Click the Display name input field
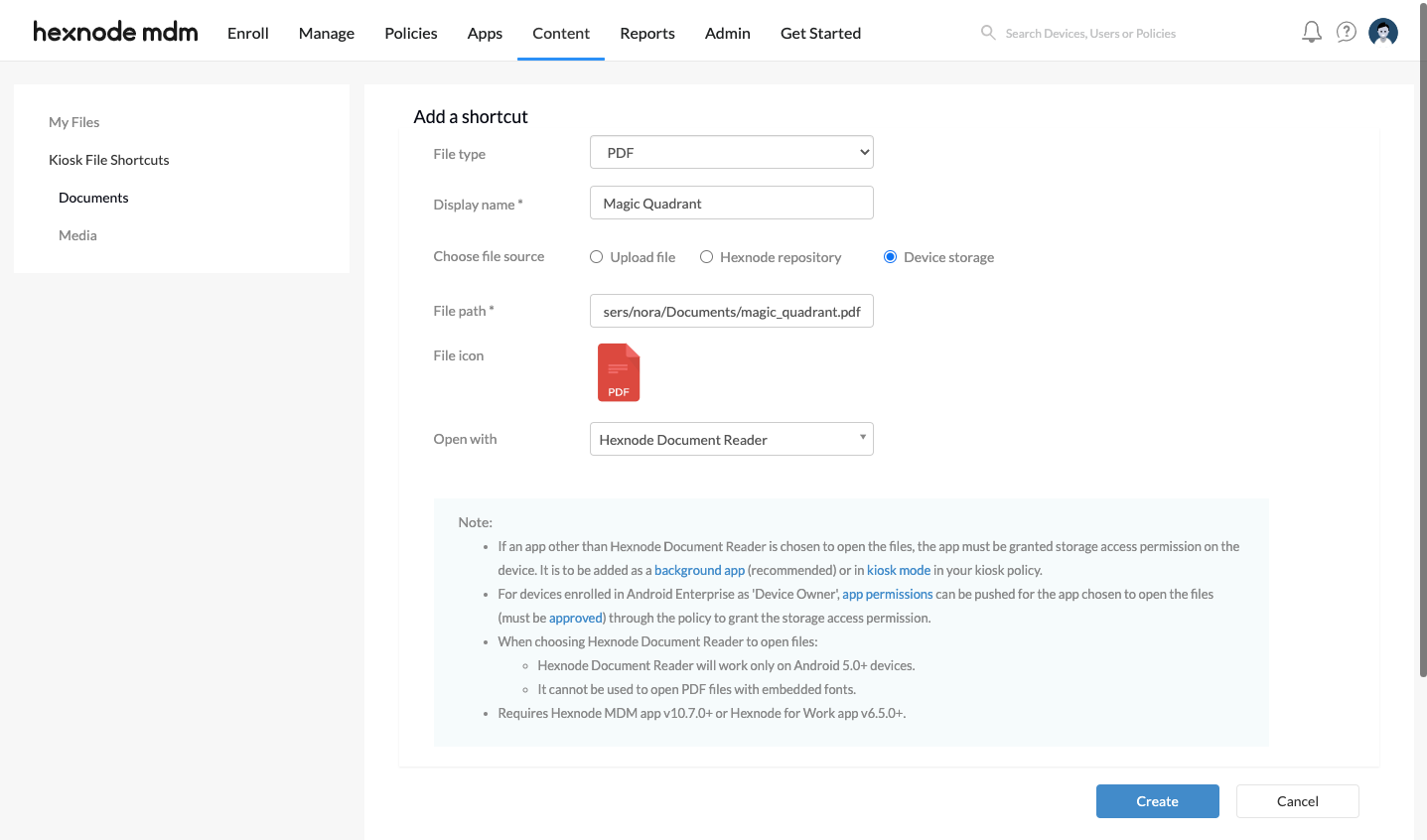 tap(732, 203)
